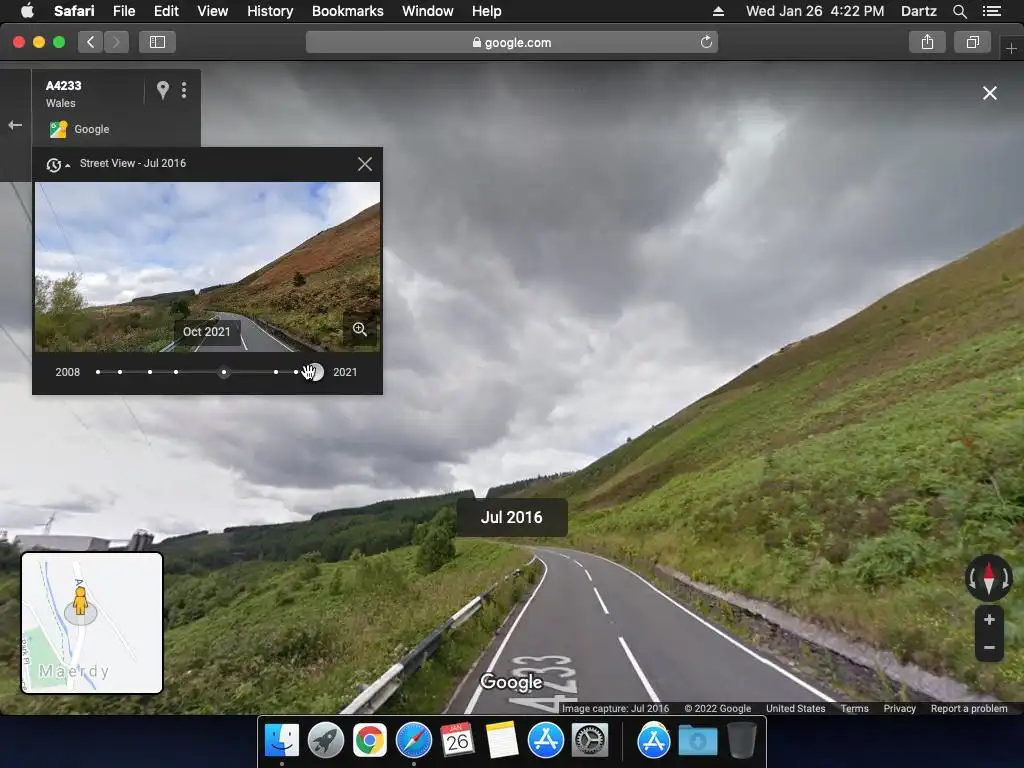The height and width of the screenshot is (768, 1024).
Task: Click the United States link
Action: 795,709
